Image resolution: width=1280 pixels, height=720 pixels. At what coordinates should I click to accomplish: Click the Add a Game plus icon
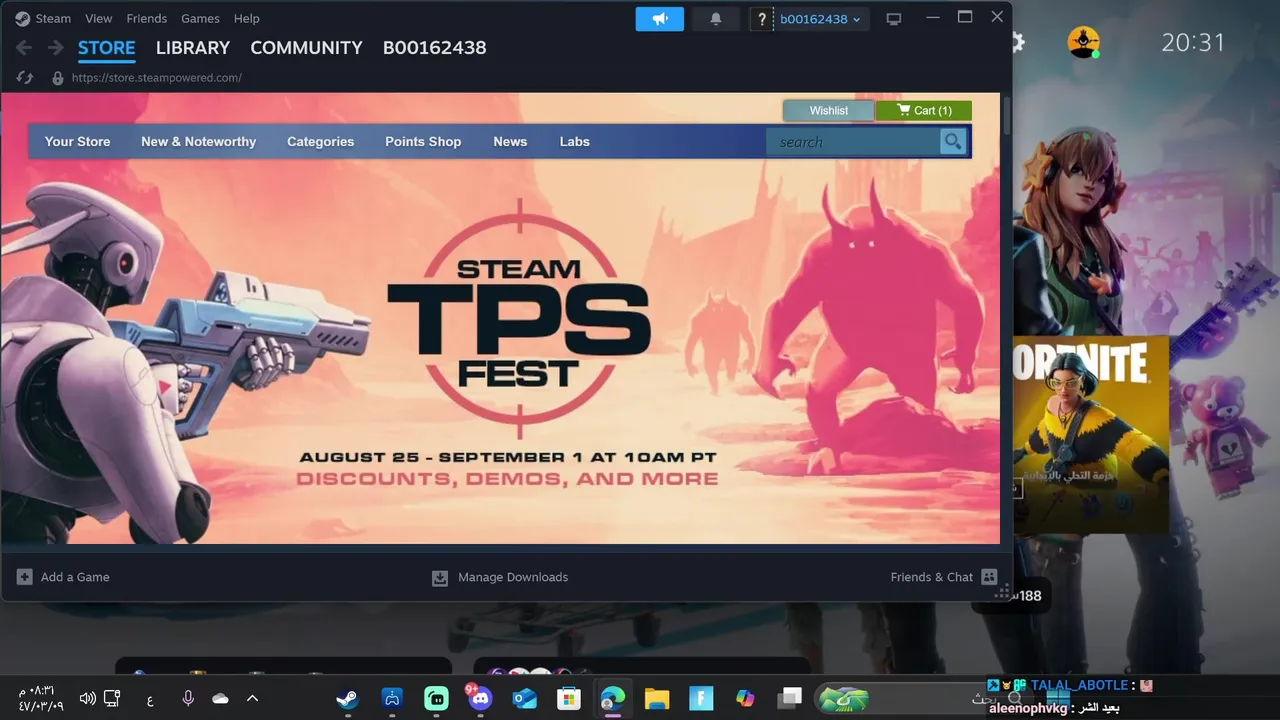[24, 577]
